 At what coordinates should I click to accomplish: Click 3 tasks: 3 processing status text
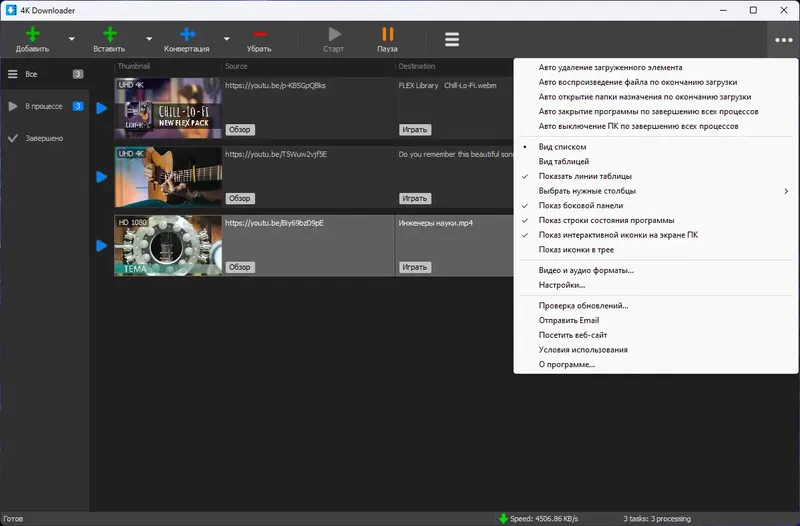pyautogui.click(x=657, y=519)
